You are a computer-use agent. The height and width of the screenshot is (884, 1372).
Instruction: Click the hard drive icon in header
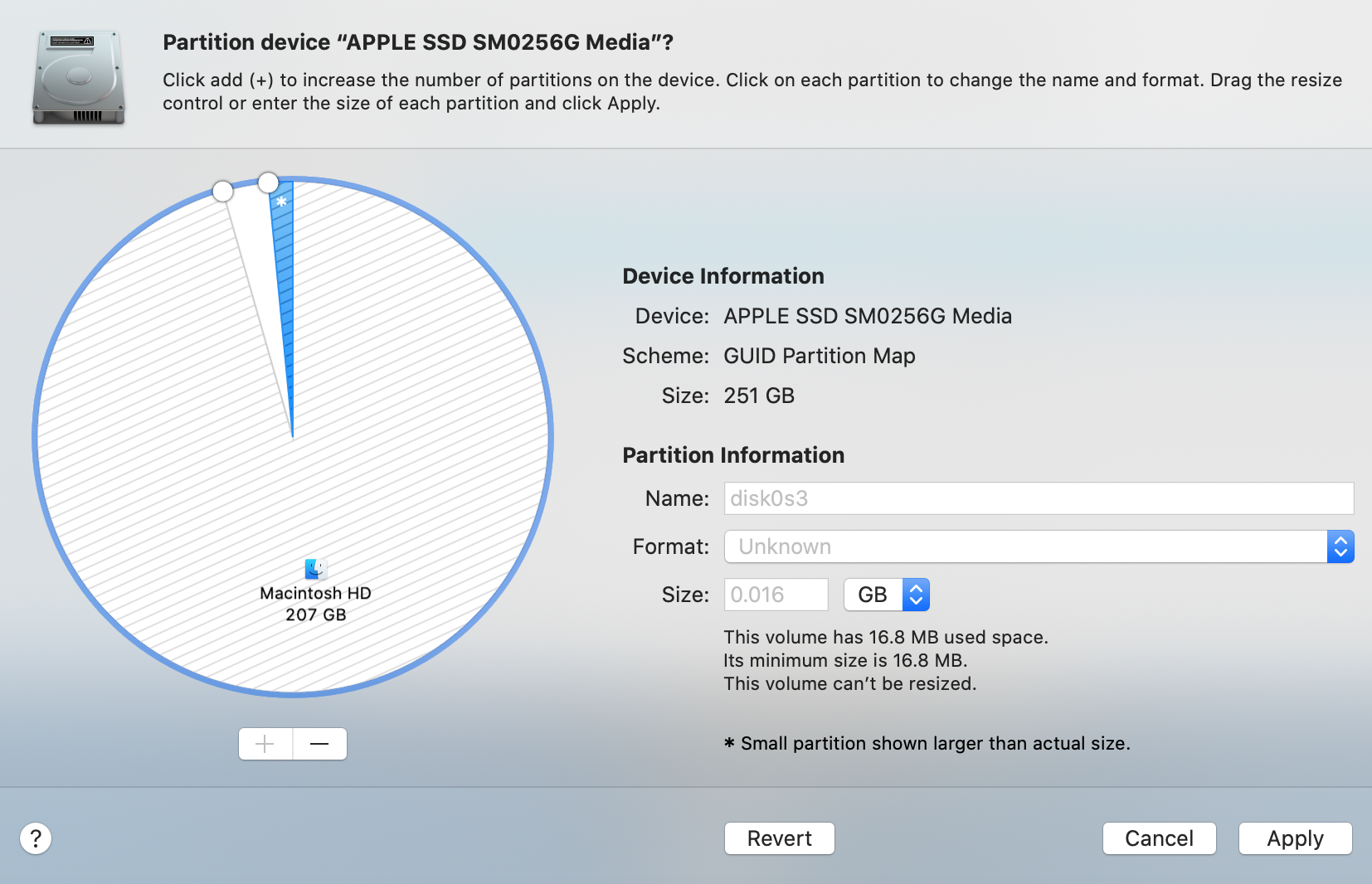[x=79, y=77]
